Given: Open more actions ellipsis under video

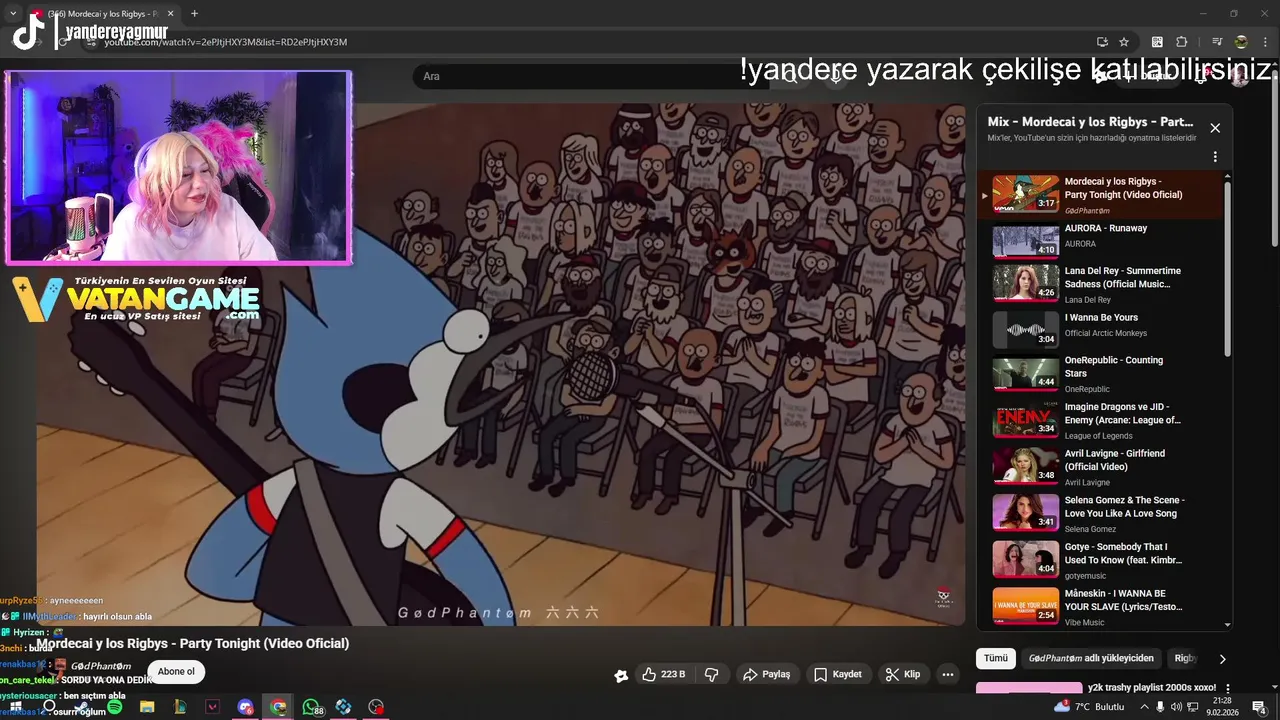Looking at the screenshot, I should (x=948, y=674).
